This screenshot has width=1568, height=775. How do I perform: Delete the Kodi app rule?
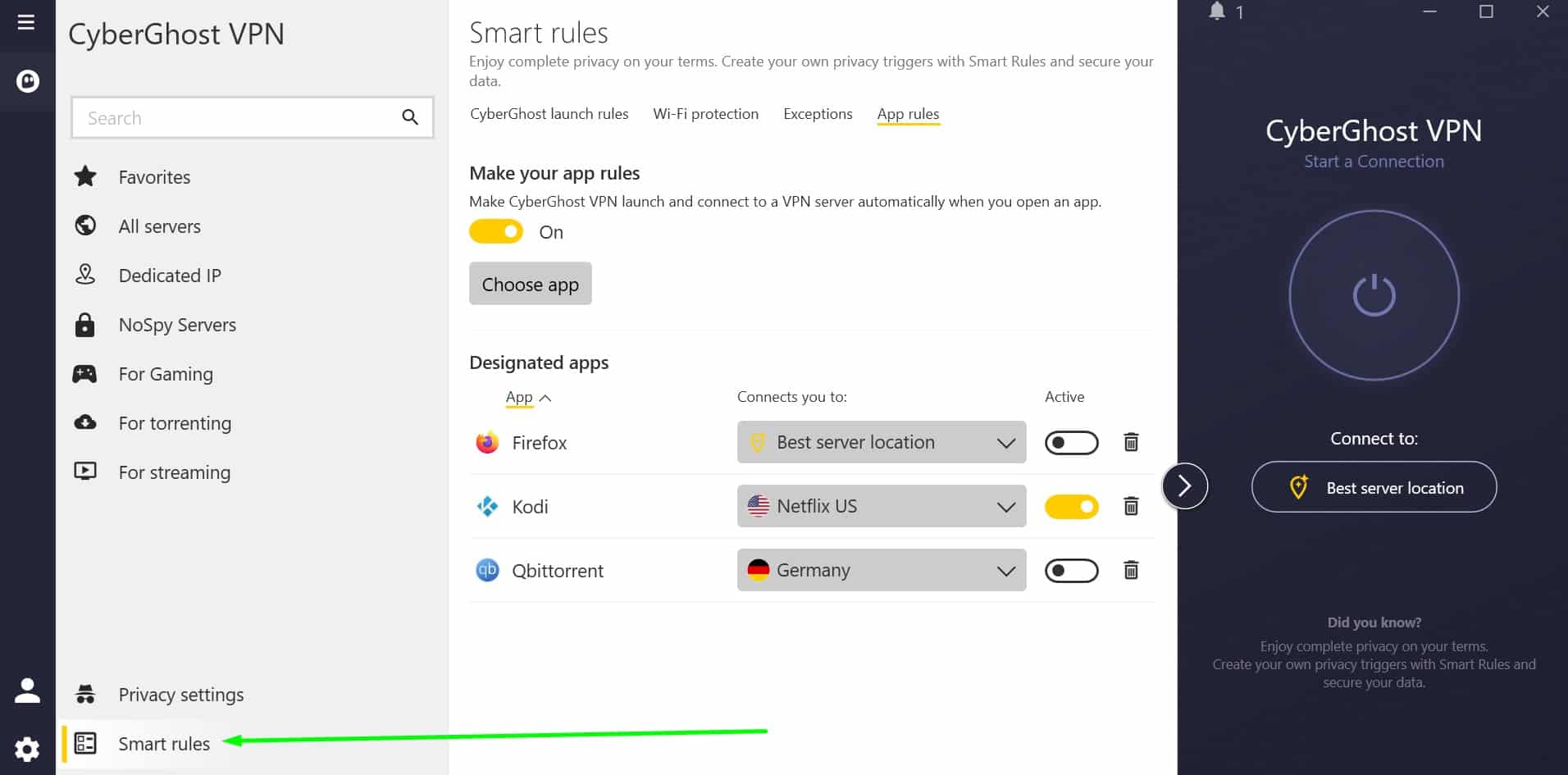pyautogui.click(x=1131, y=506)
